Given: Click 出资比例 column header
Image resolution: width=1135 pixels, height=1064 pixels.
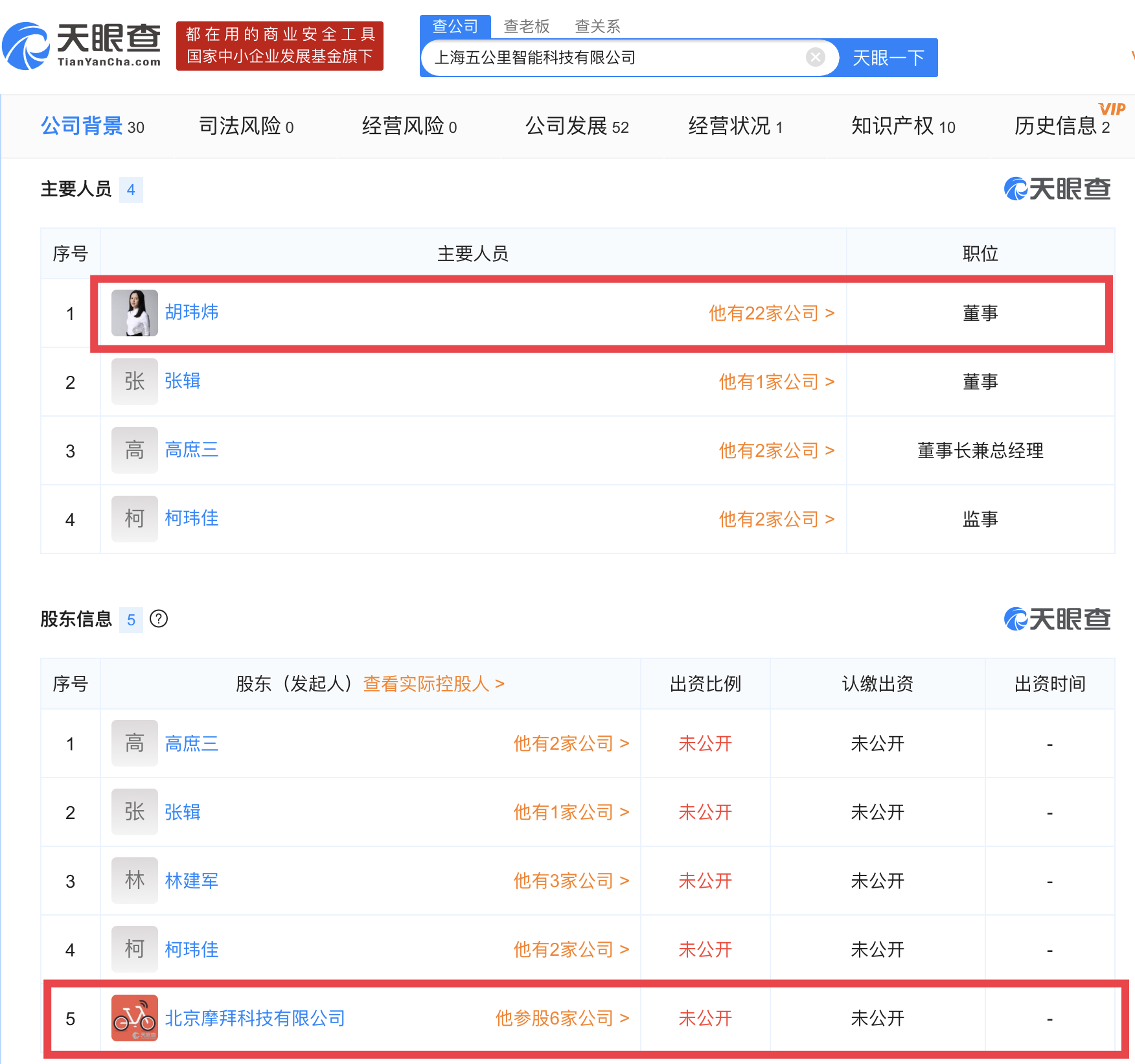Looking at the screenshot, I should [705, 684].
